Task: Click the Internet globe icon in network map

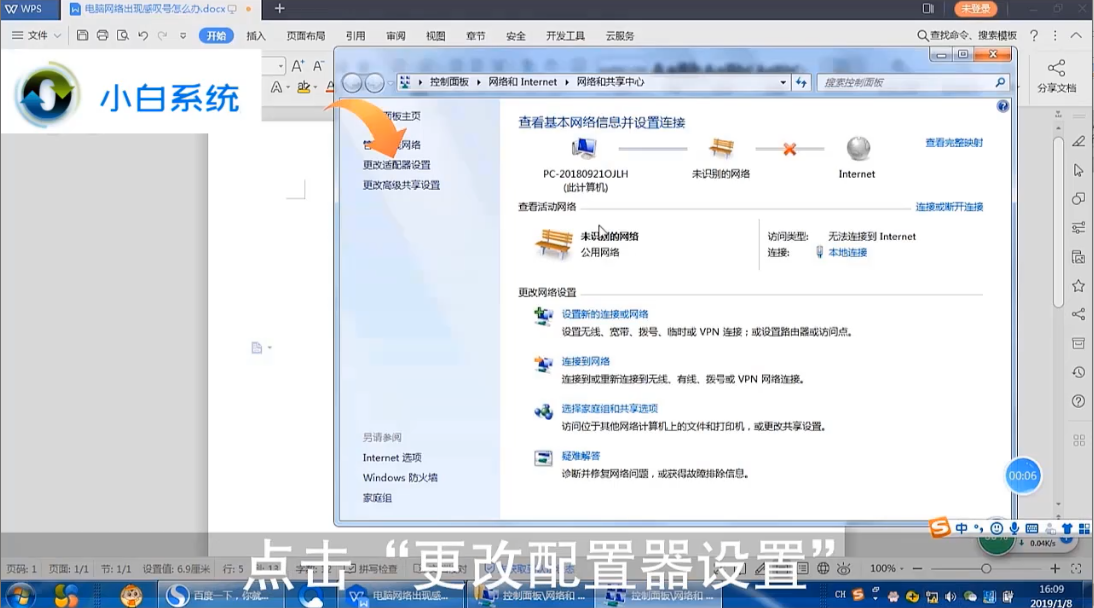Action: pyautogui.click(x=858, y=148)
